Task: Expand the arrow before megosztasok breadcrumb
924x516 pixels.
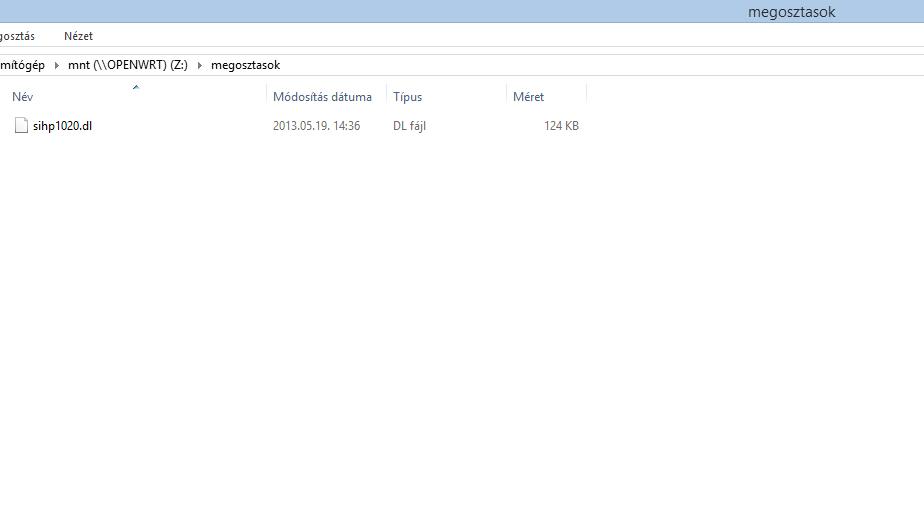Action: (x=200, y=65)
